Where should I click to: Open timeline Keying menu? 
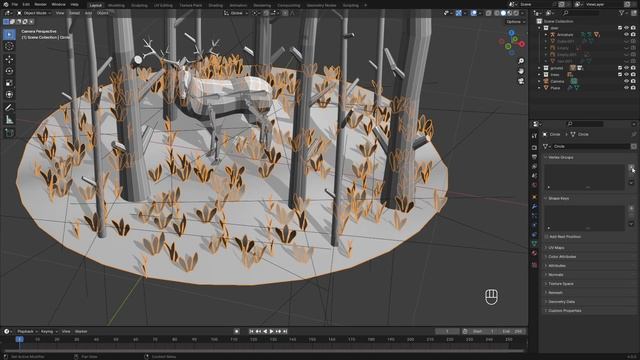point(49,331)
